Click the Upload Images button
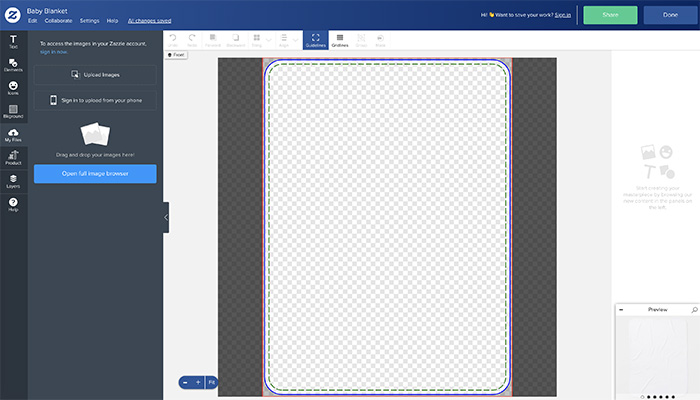700x400 pixels. 95,74
